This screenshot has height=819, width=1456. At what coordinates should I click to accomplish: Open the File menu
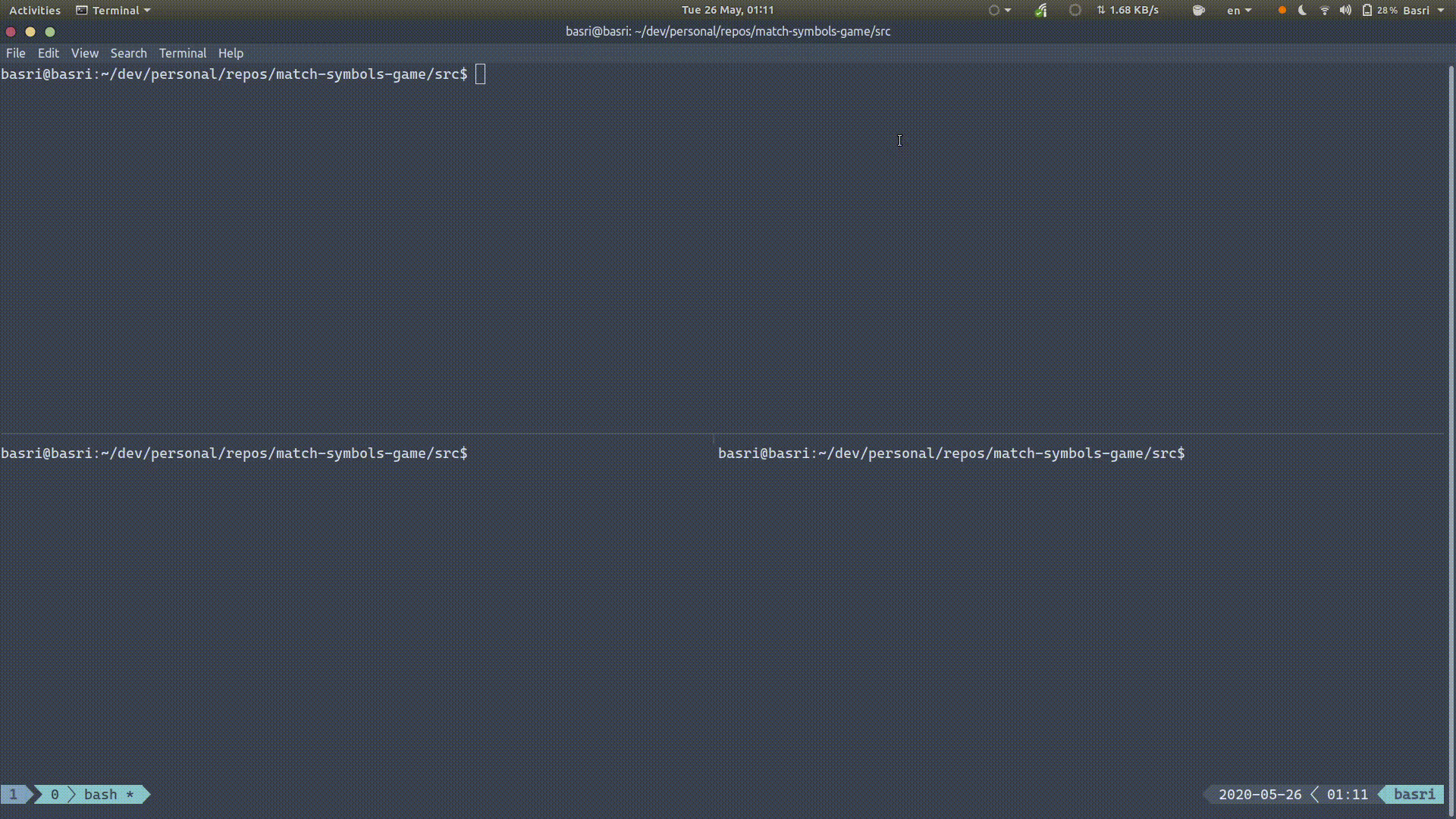[15, 53]
